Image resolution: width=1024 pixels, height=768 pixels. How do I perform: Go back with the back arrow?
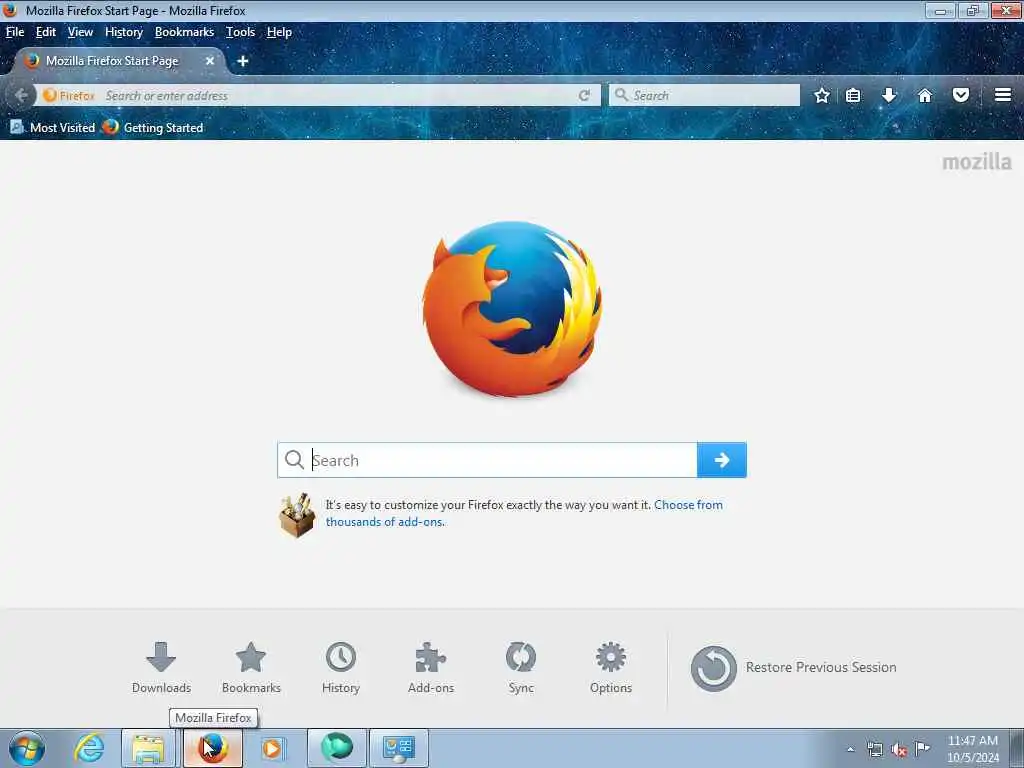21,95
